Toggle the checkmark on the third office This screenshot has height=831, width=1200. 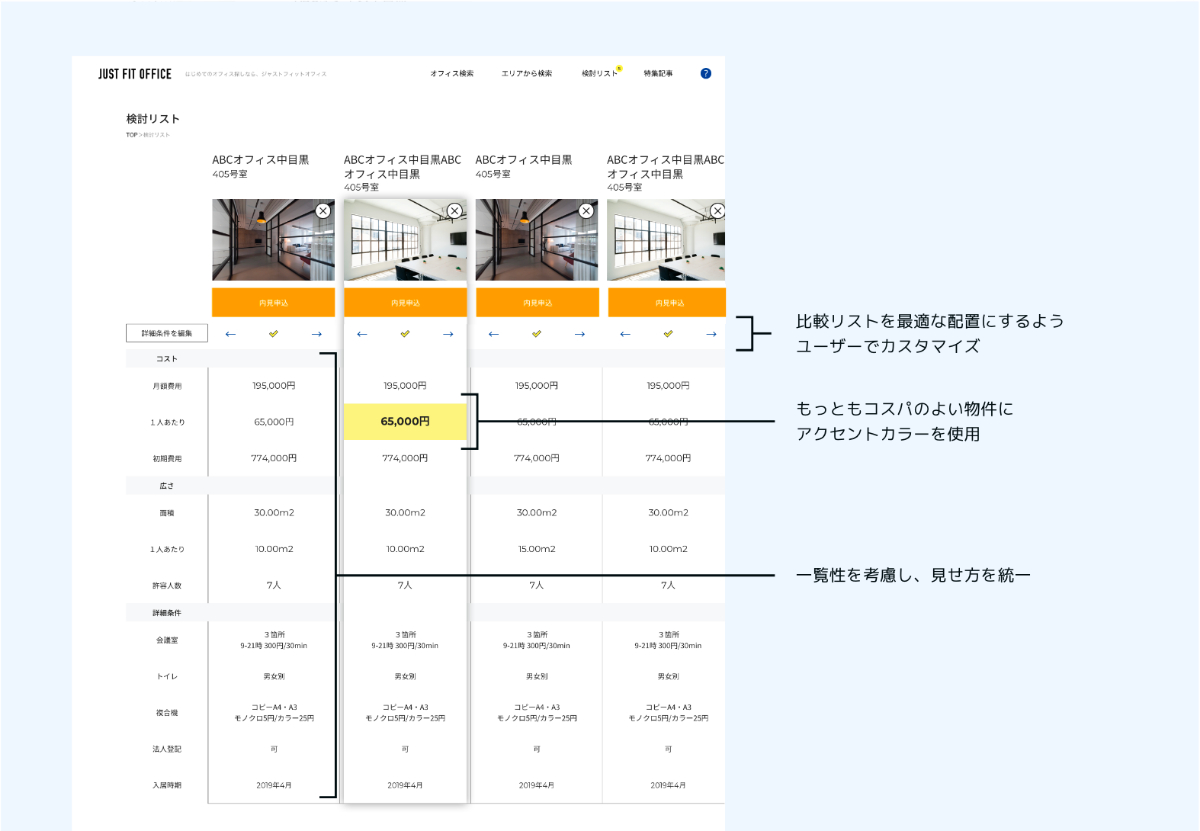pyautogui.click(x=537, y=334)
